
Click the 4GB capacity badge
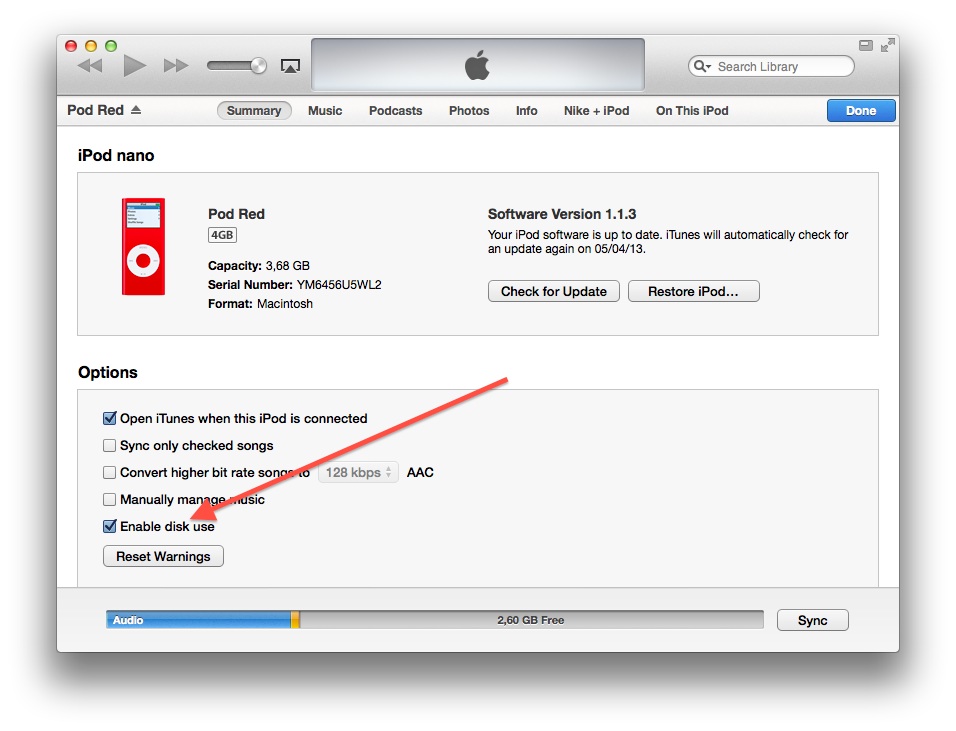click(222, 235)
